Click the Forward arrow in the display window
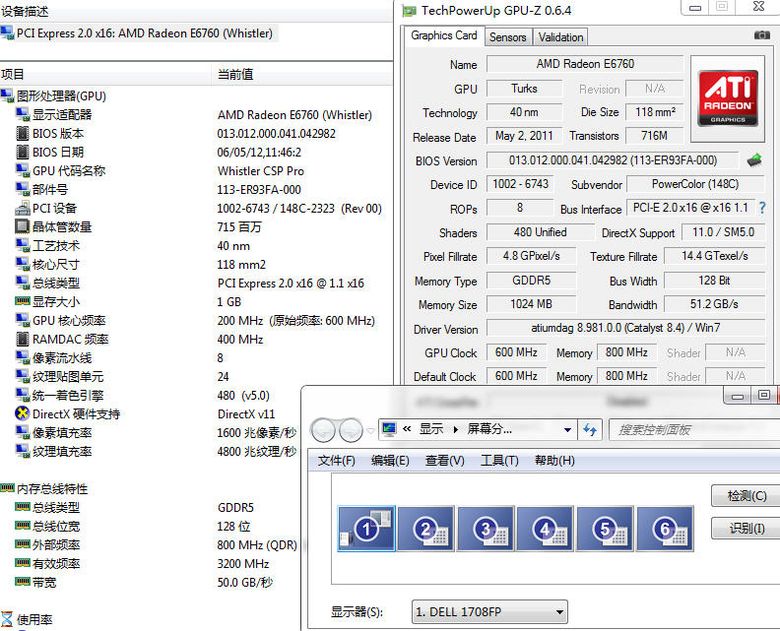 click(x=351, y=429)
